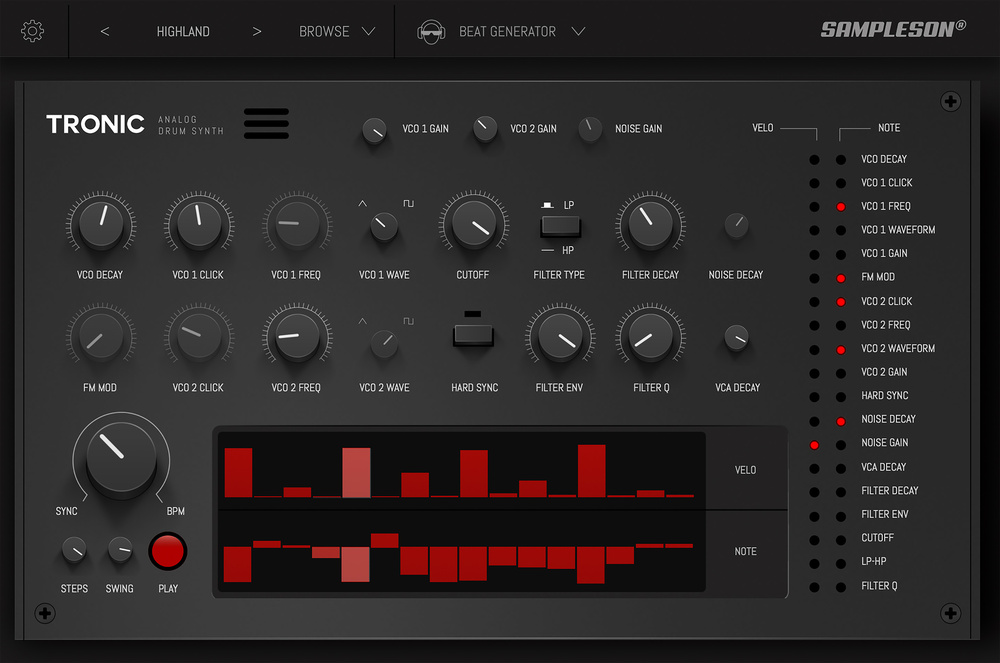Click the VCO 1 Gain knob
Screen dimensions: 1000x663
click(374, 131)
